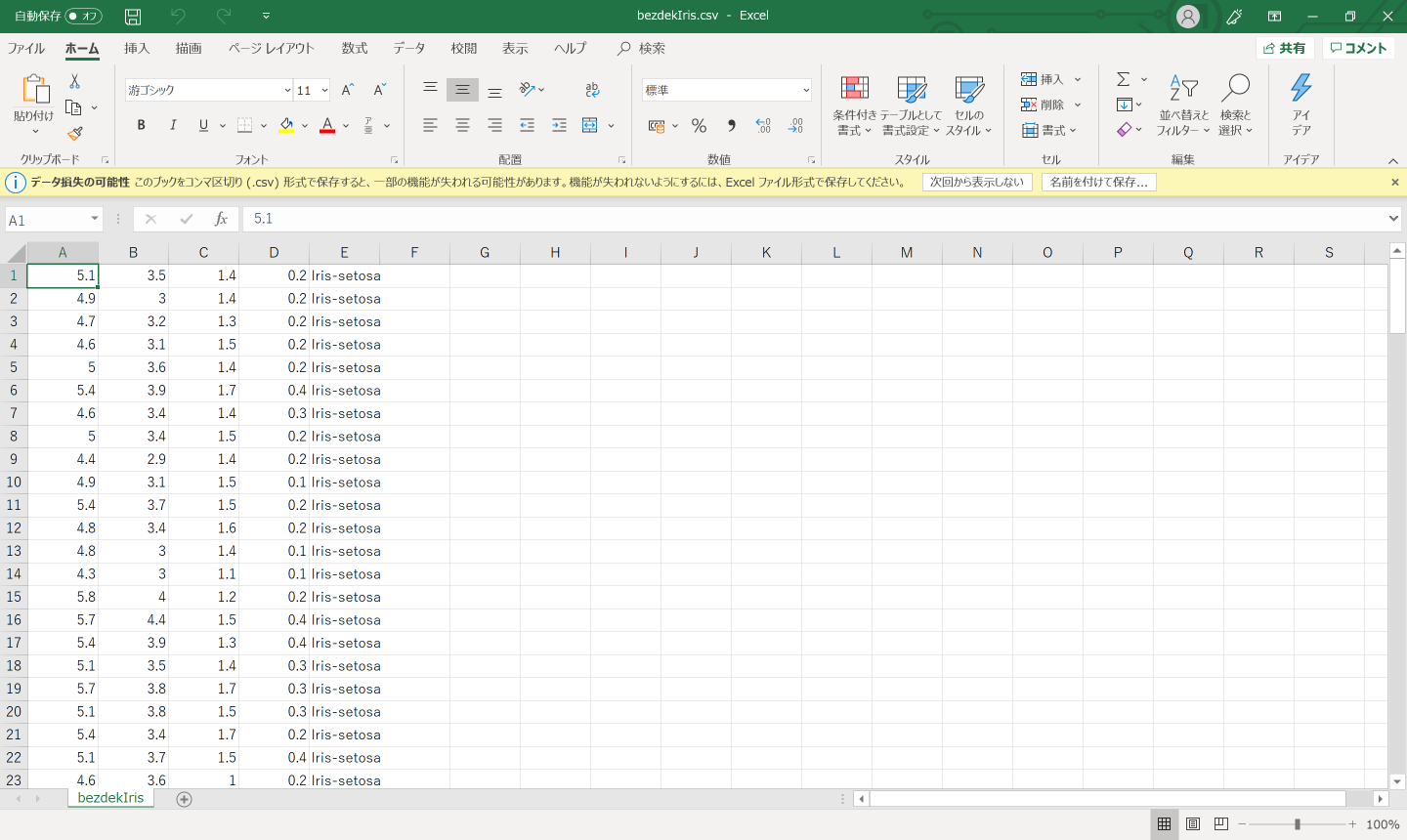Click the 名前を付けて保存 button

(x=1099, y=182)
